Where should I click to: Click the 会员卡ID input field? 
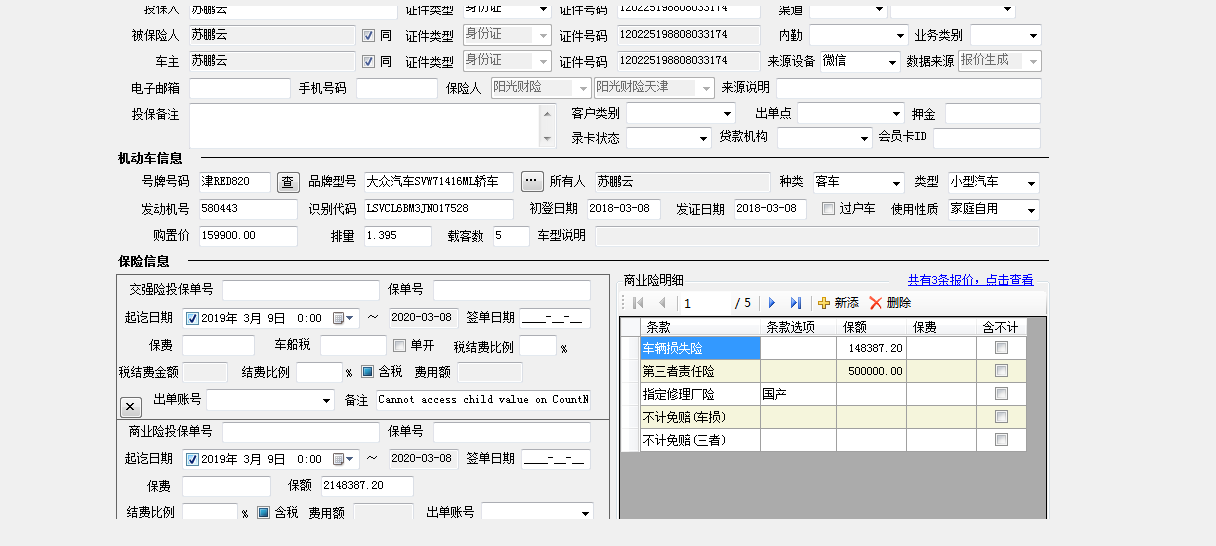(987, 137)
